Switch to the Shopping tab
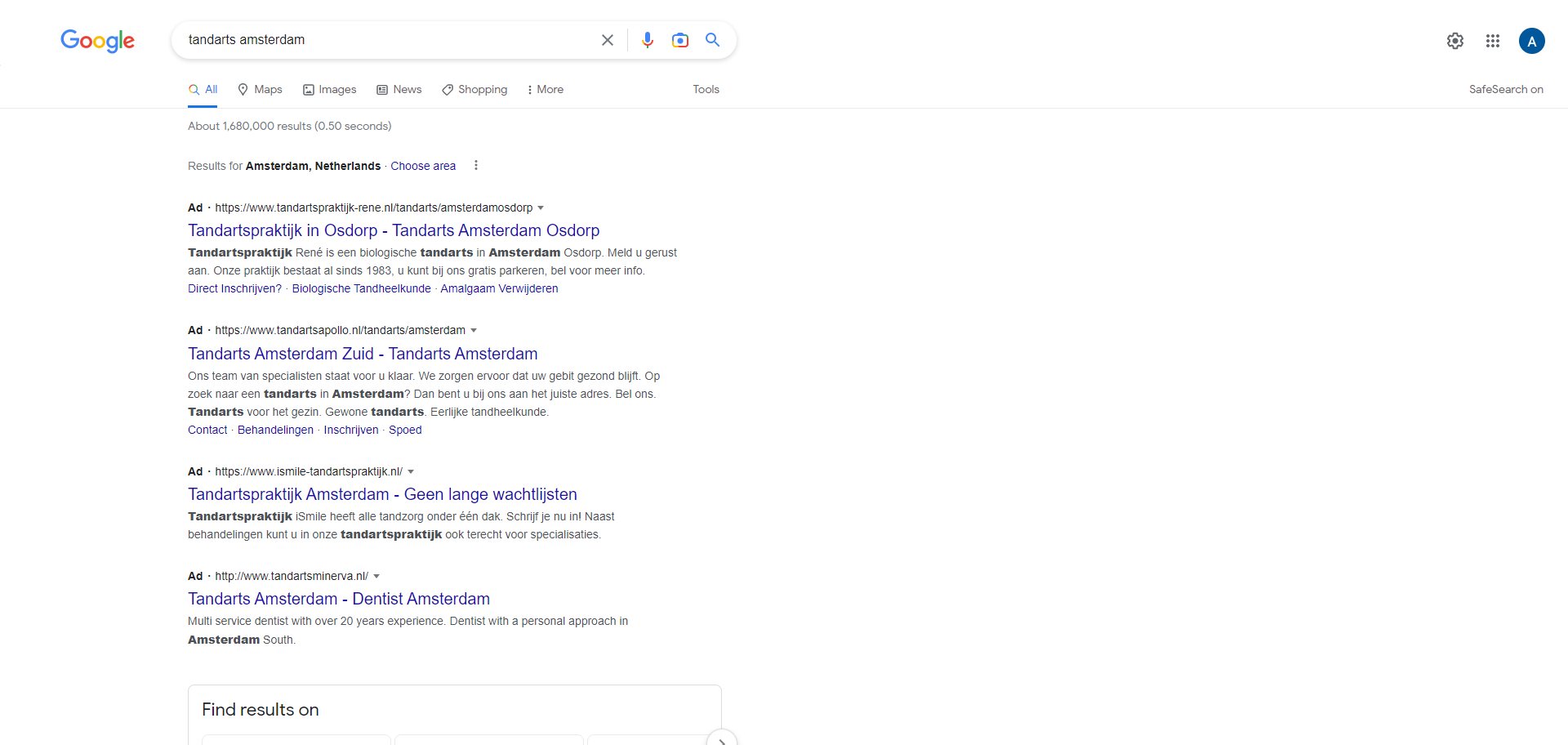Screen dimensions: 1568x745 tap(474, 90)
